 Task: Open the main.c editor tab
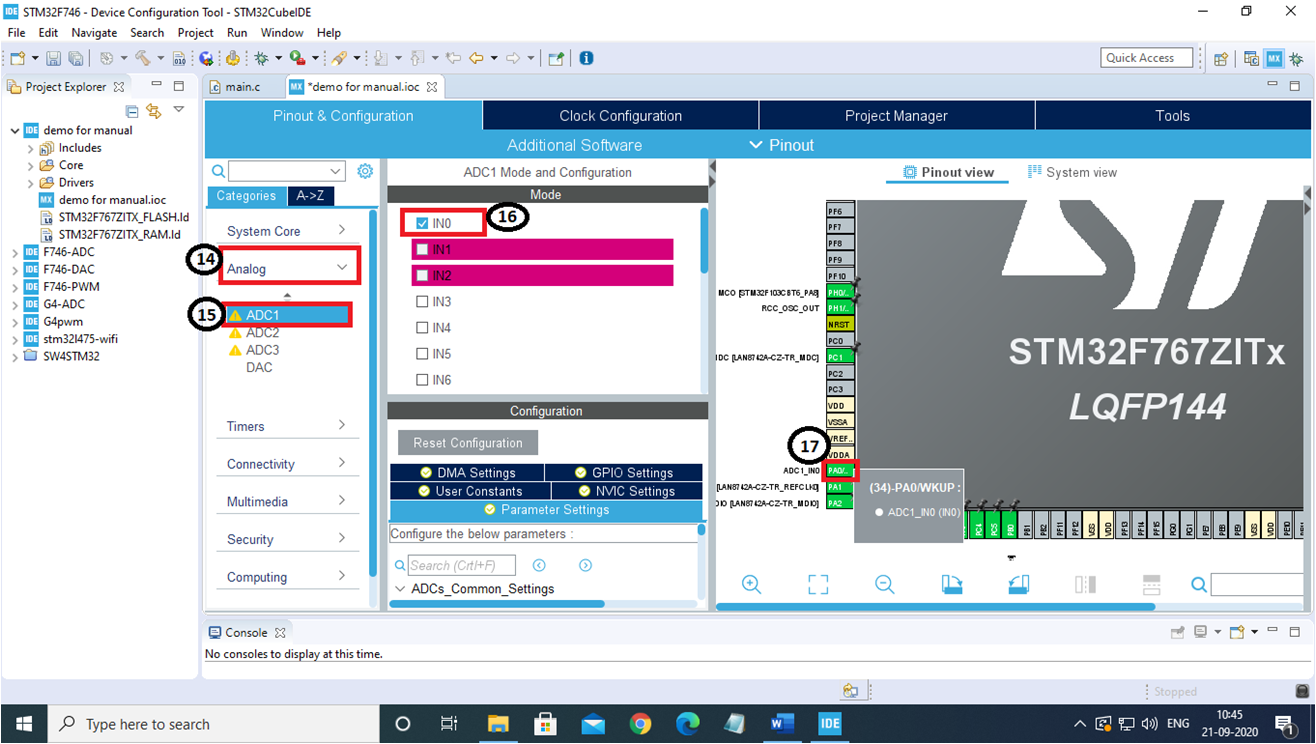coord(243,87)
